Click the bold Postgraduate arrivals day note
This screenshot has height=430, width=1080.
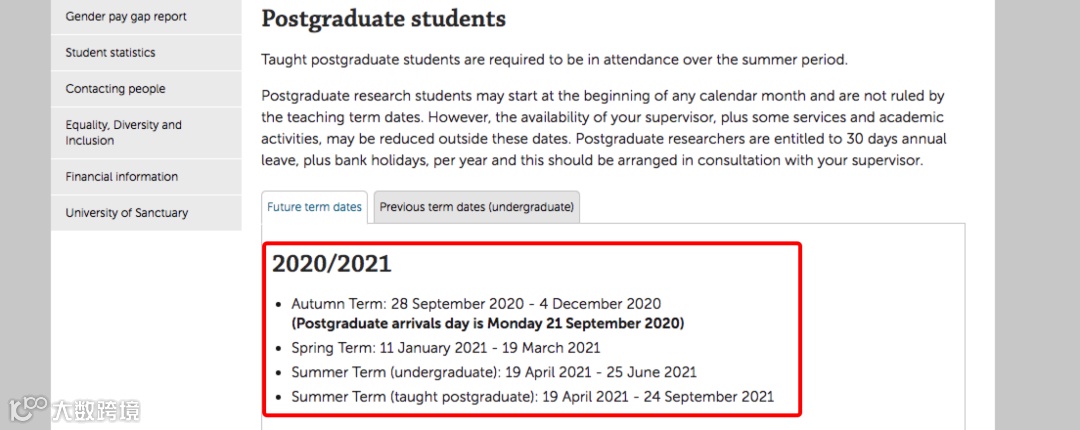[488, 324]
